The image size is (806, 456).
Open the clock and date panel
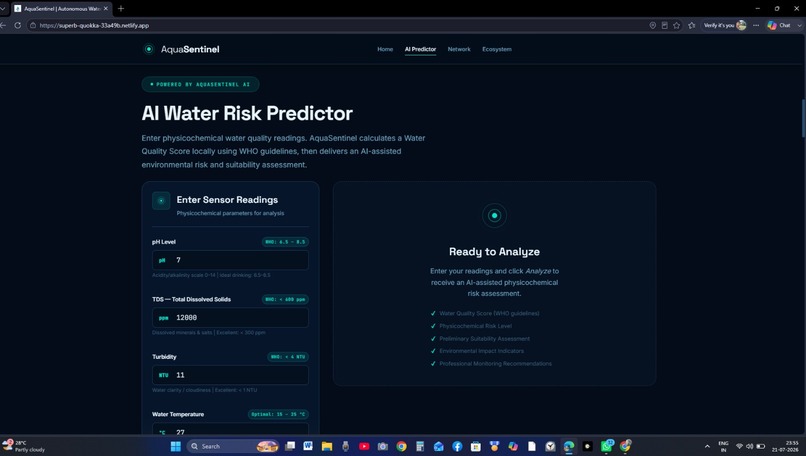[x=785, y=446]
